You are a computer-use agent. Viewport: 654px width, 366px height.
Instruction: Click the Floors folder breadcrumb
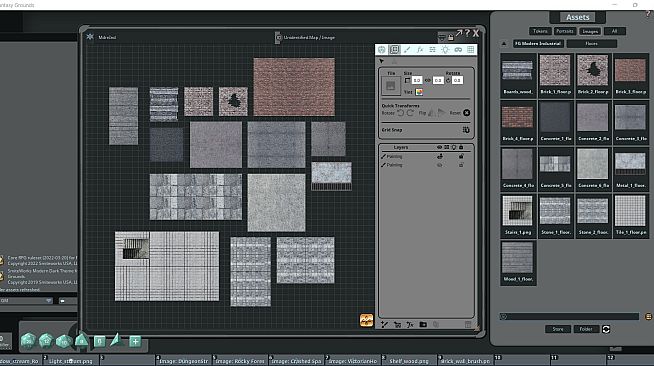coord(591,43)
